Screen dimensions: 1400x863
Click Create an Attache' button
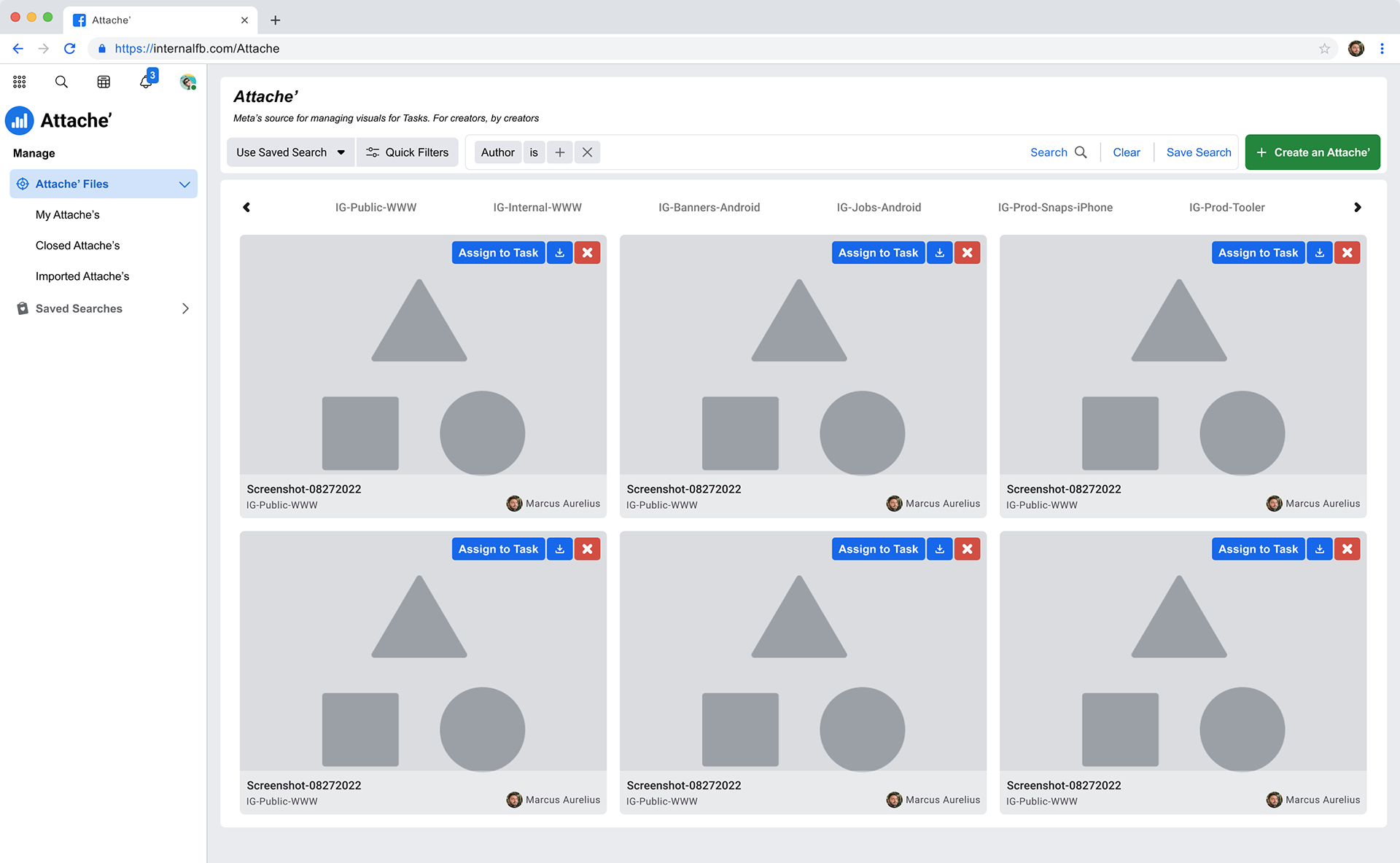[1312, 152]
